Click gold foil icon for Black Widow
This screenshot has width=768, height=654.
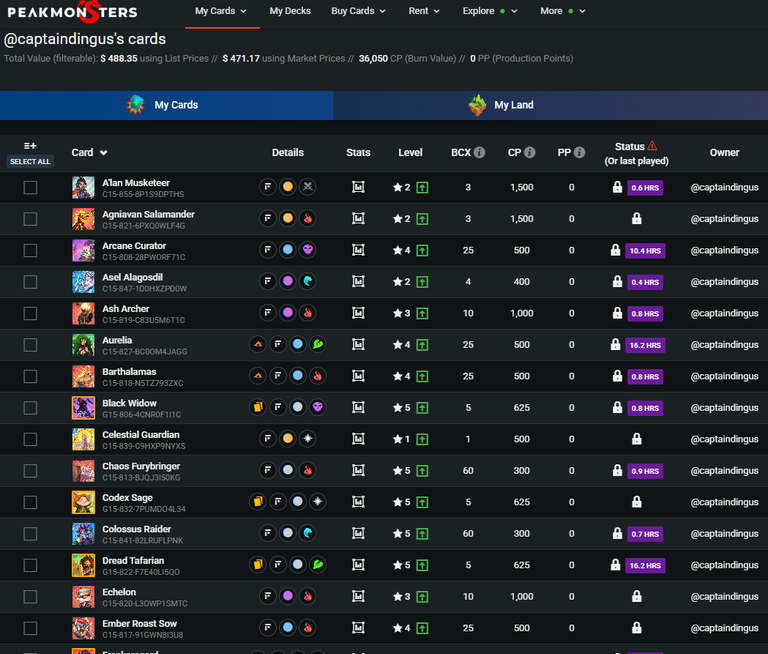click(x=258, y=407)
